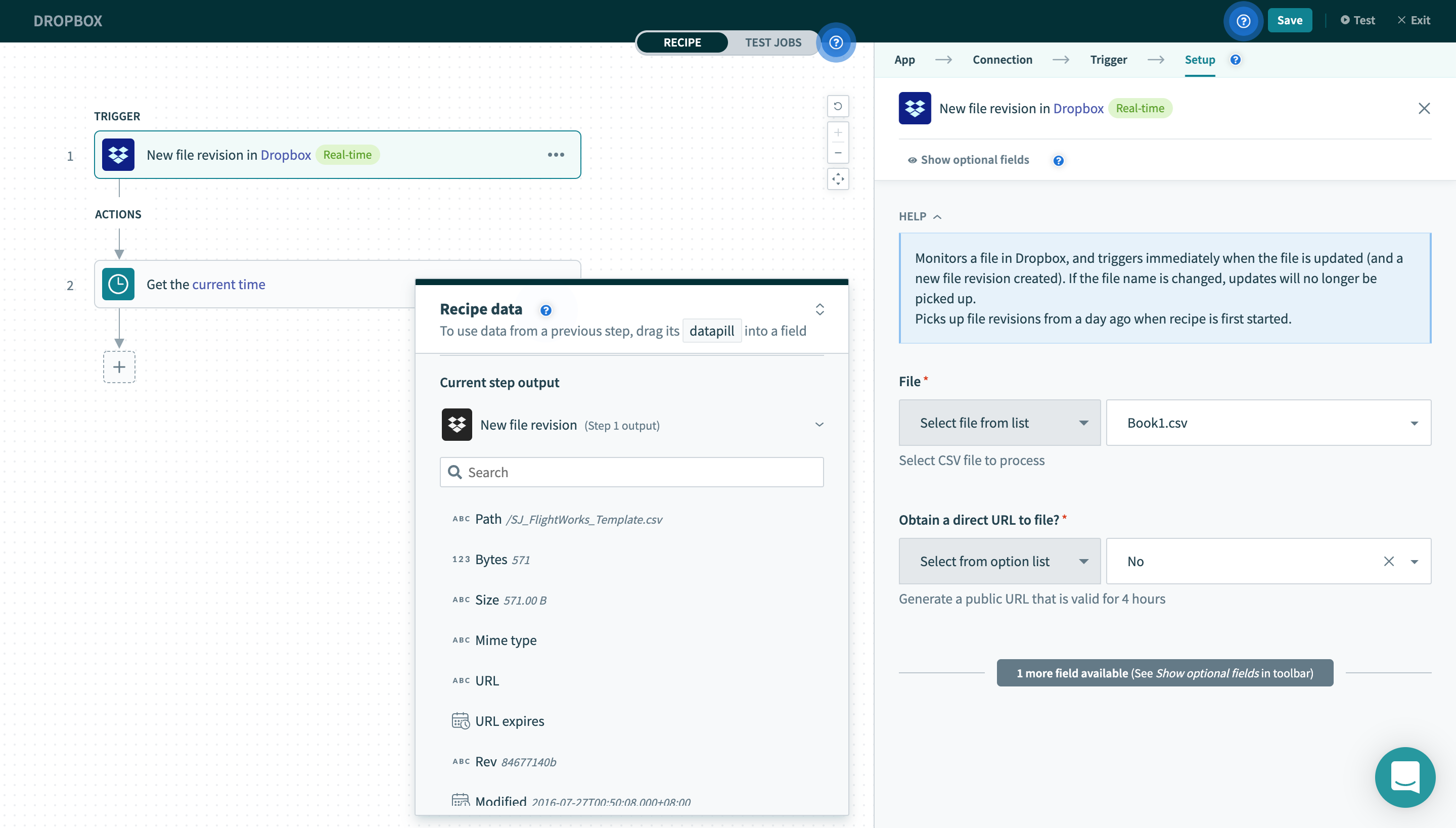Clear the 'No' value with X icon
This screenshot has width=1456, height=828.
tap(1388, 561)
